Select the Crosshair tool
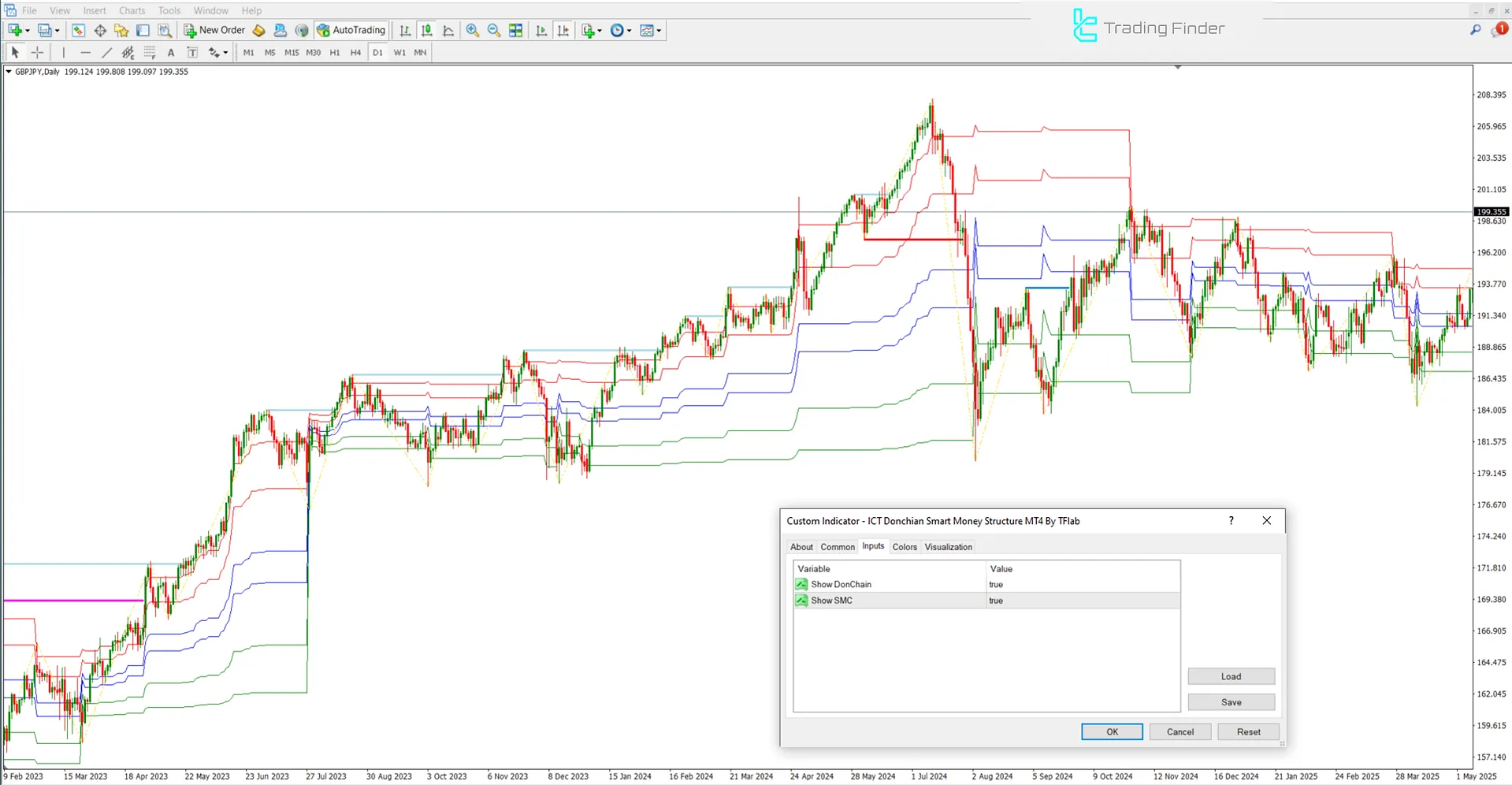1512x785 pixels. tap(36, 52)
